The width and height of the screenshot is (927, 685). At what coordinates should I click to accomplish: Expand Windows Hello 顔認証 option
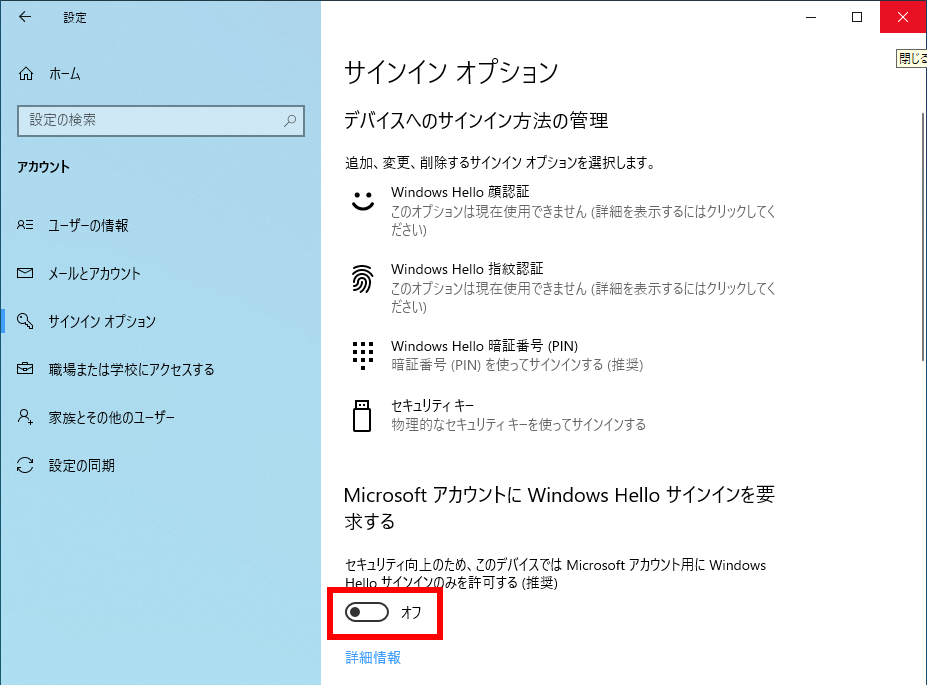[563, 210]
